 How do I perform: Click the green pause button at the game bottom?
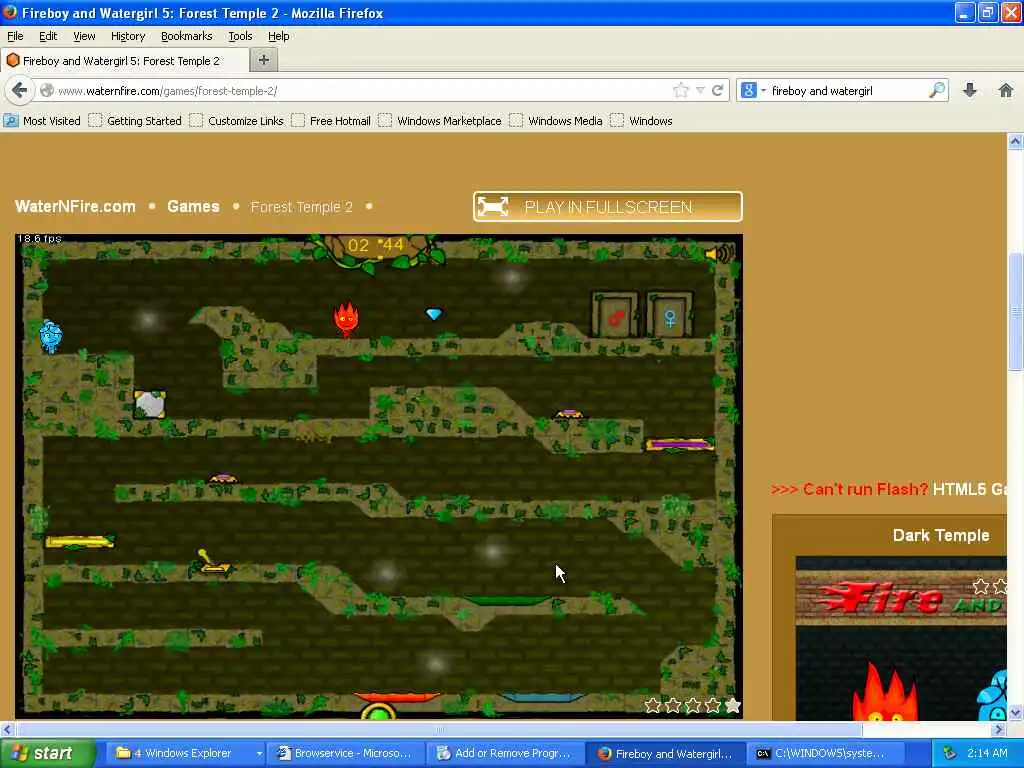[378, 711]
